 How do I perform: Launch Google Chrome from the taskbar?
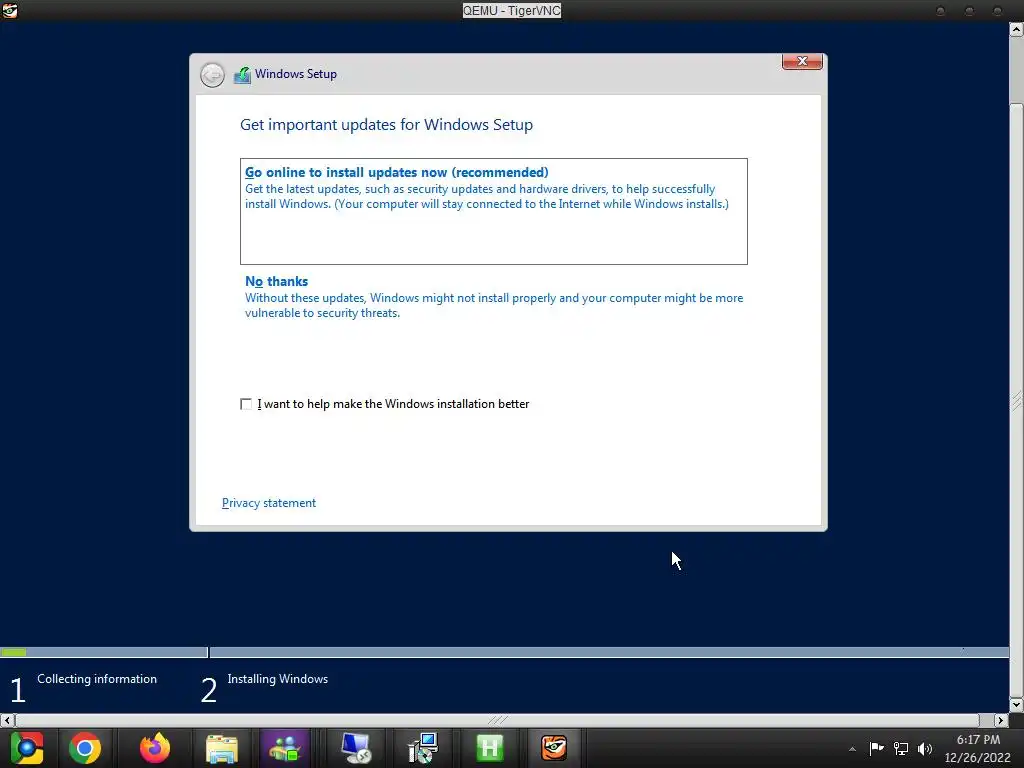click(86, 748)
